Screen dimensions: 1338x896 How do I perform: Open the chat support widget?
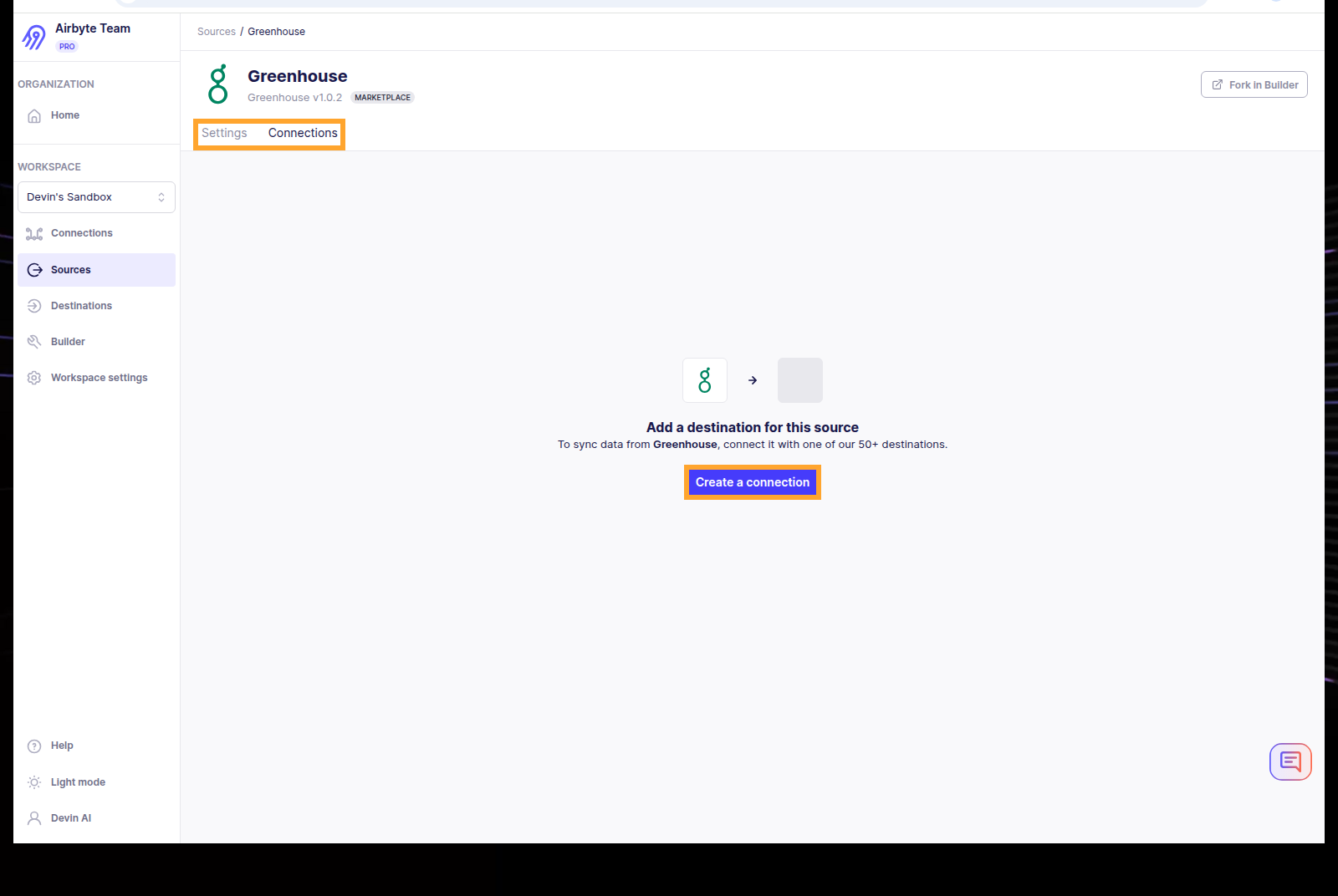coord(1290,761)
